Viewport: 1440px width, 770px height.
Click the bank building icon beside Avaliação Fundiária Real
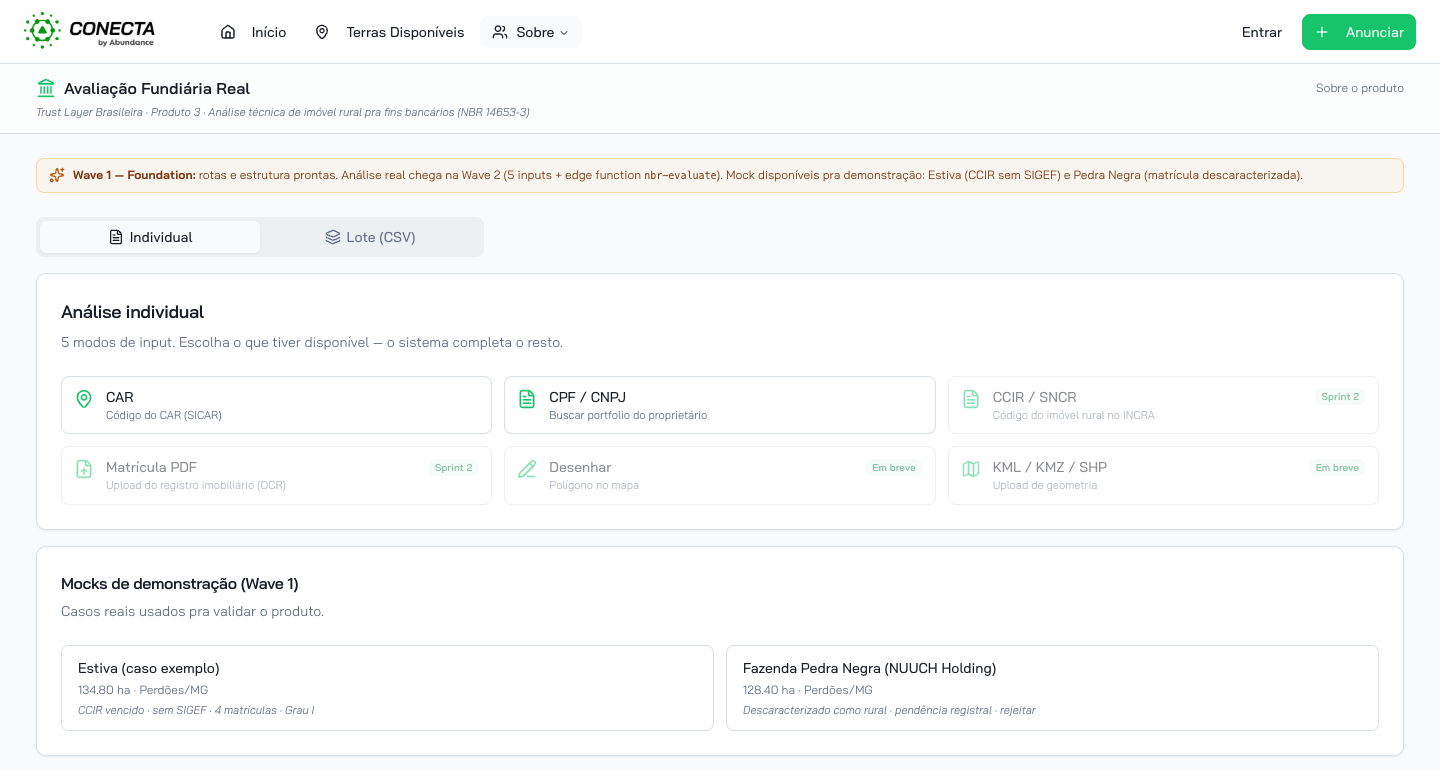46,88
